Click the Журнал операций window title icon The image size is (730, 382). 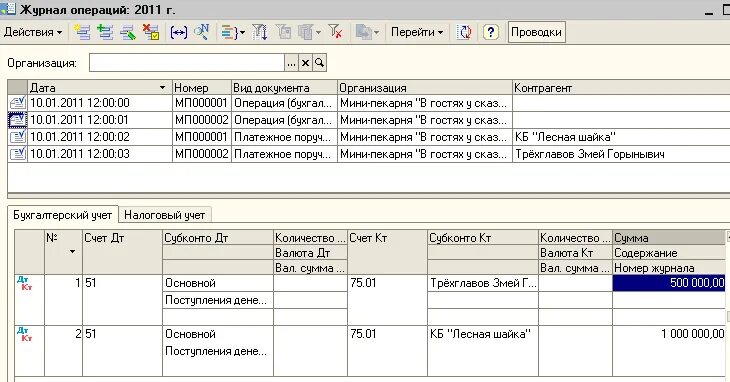pyautogui.click(x=8, y=8)
